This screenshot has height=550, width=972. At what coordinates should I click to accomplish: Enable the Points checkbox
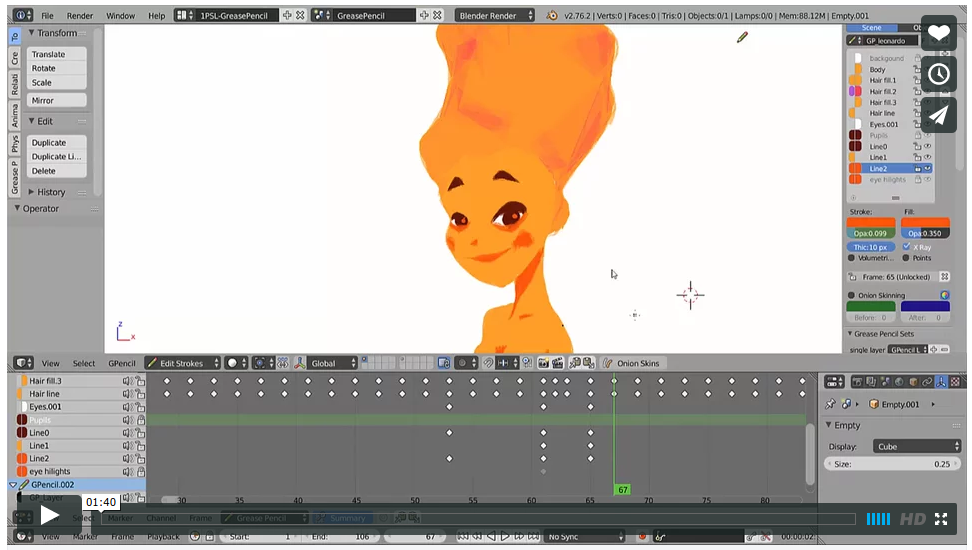coord(906,258)
